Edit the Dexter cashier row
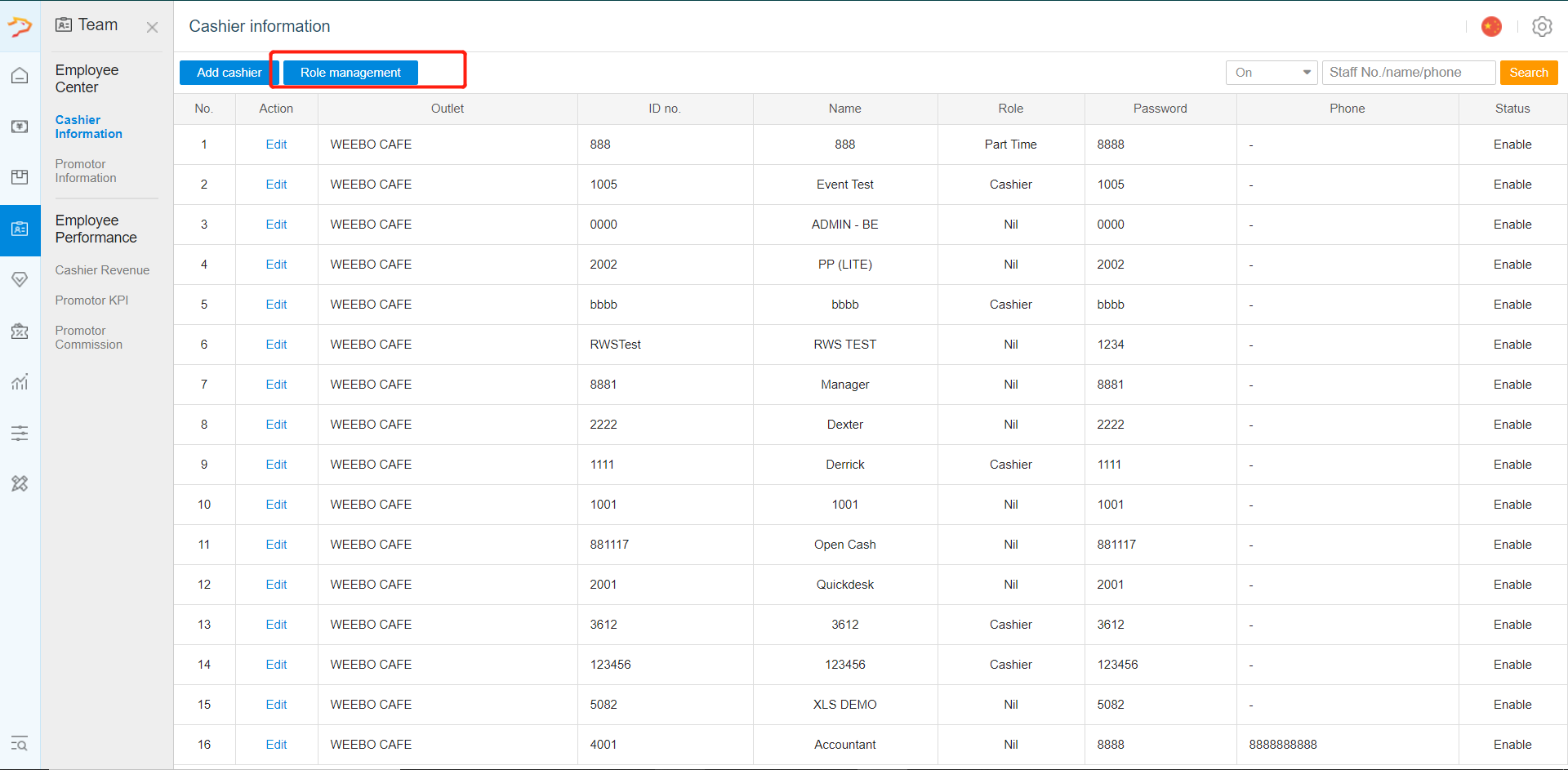This screenshot has width=1568, height=770. click(x=276, y=425)
